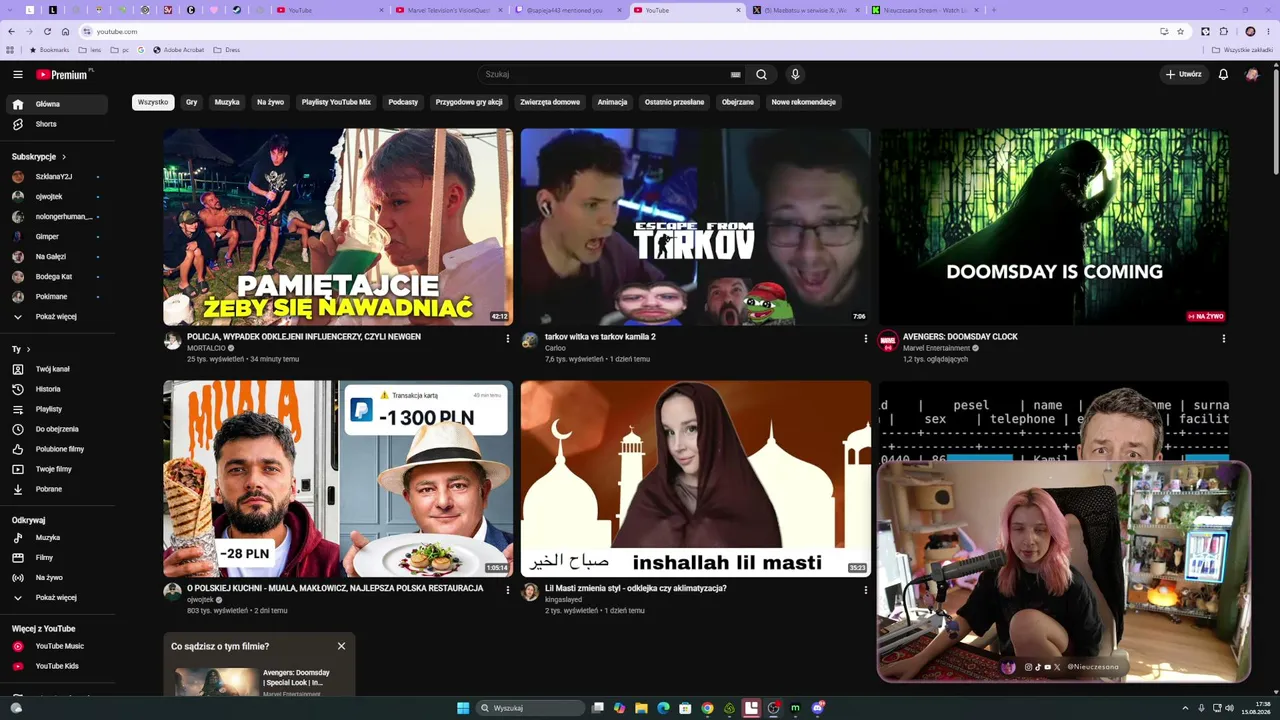Image resolution: width=1280 pixels, height=720 pixels.
Task: Open options for the O polskiej kuchni video
Action: coord(507,590)
